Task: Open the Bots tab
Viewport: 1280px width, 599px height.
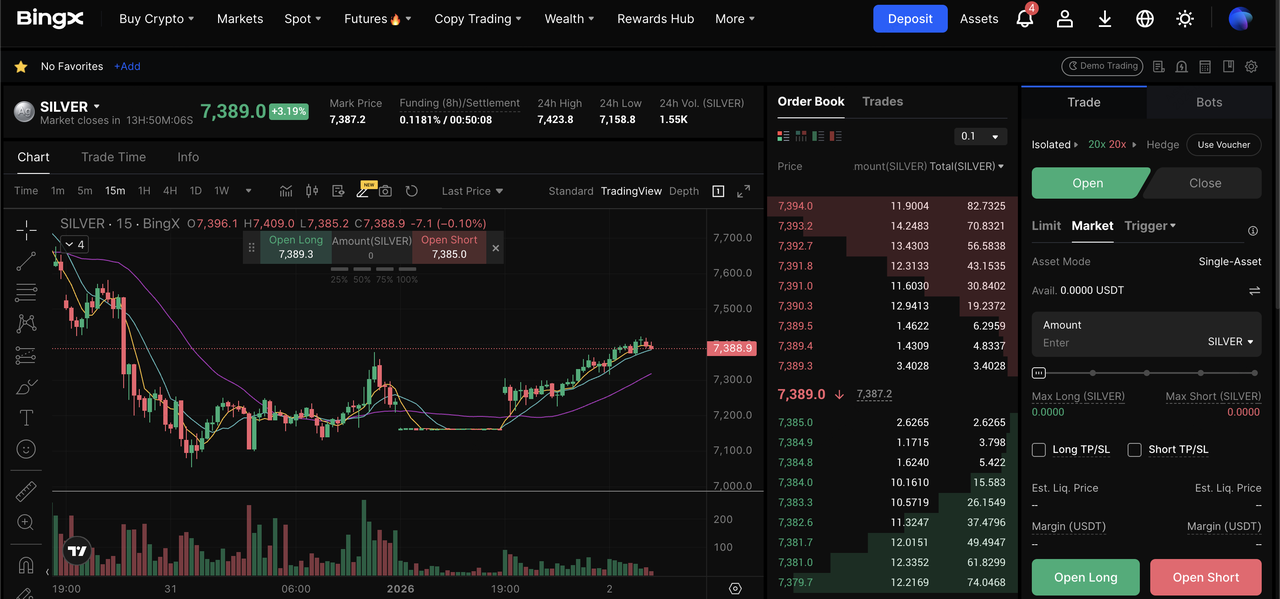Action: 1209,102
